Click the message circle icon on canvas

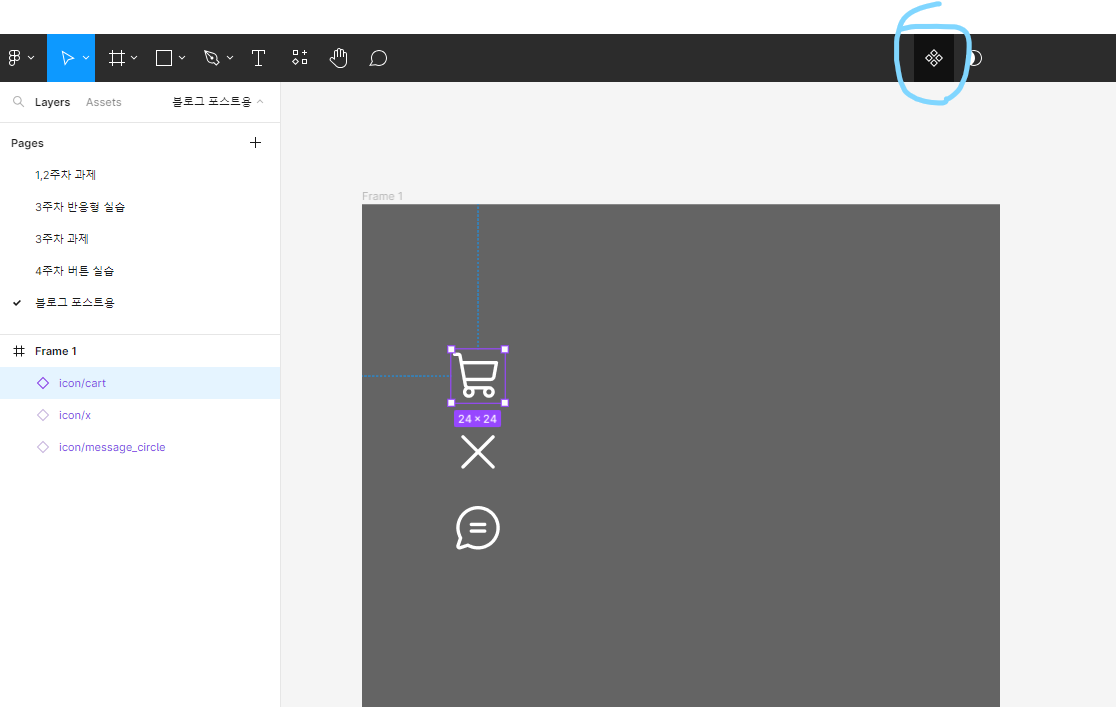coord(478,528)
